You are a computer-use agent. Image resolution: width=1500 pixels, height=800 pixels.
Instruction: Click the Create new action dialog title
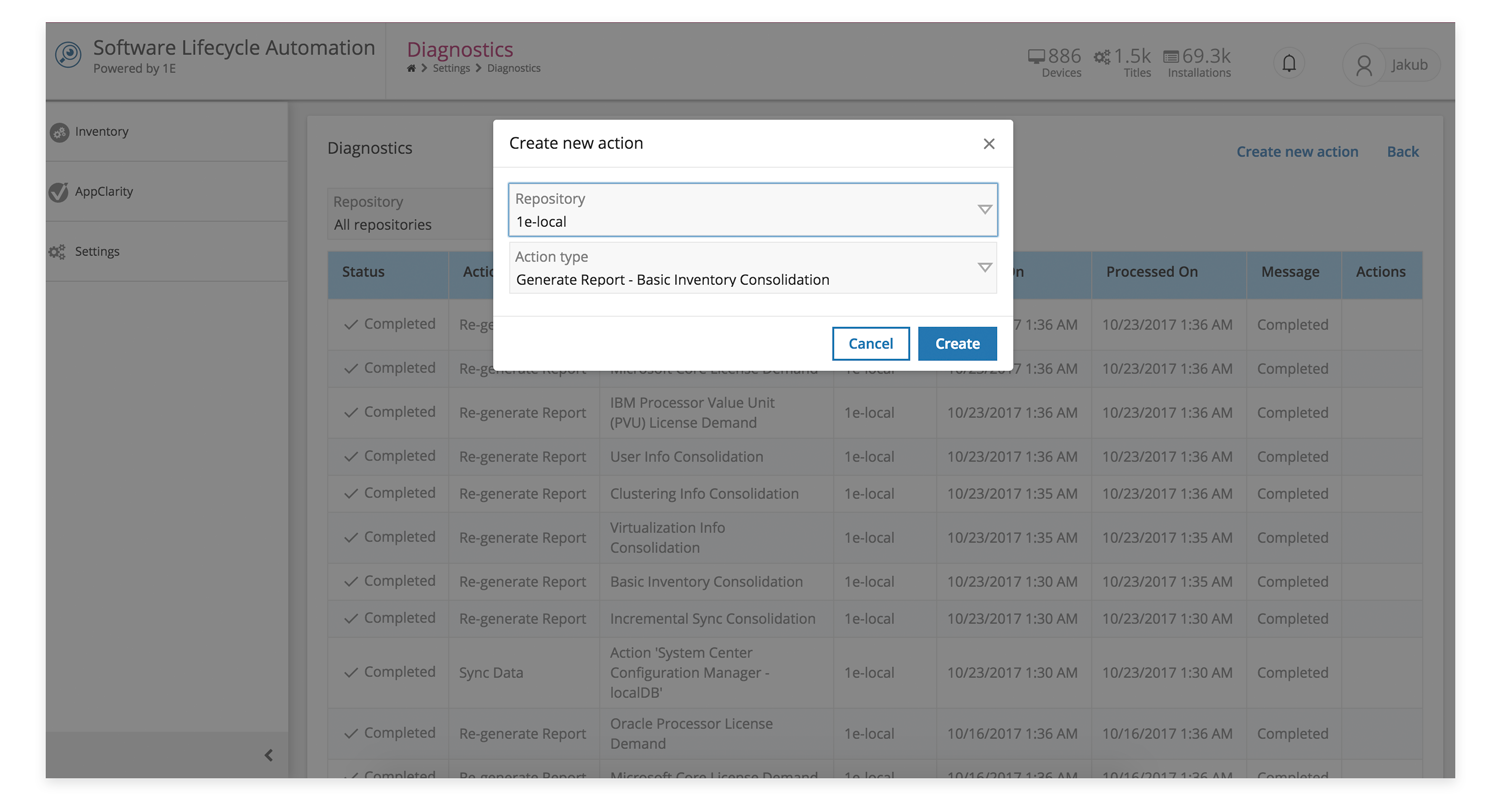pyautogui.click(x=576, y=143)
